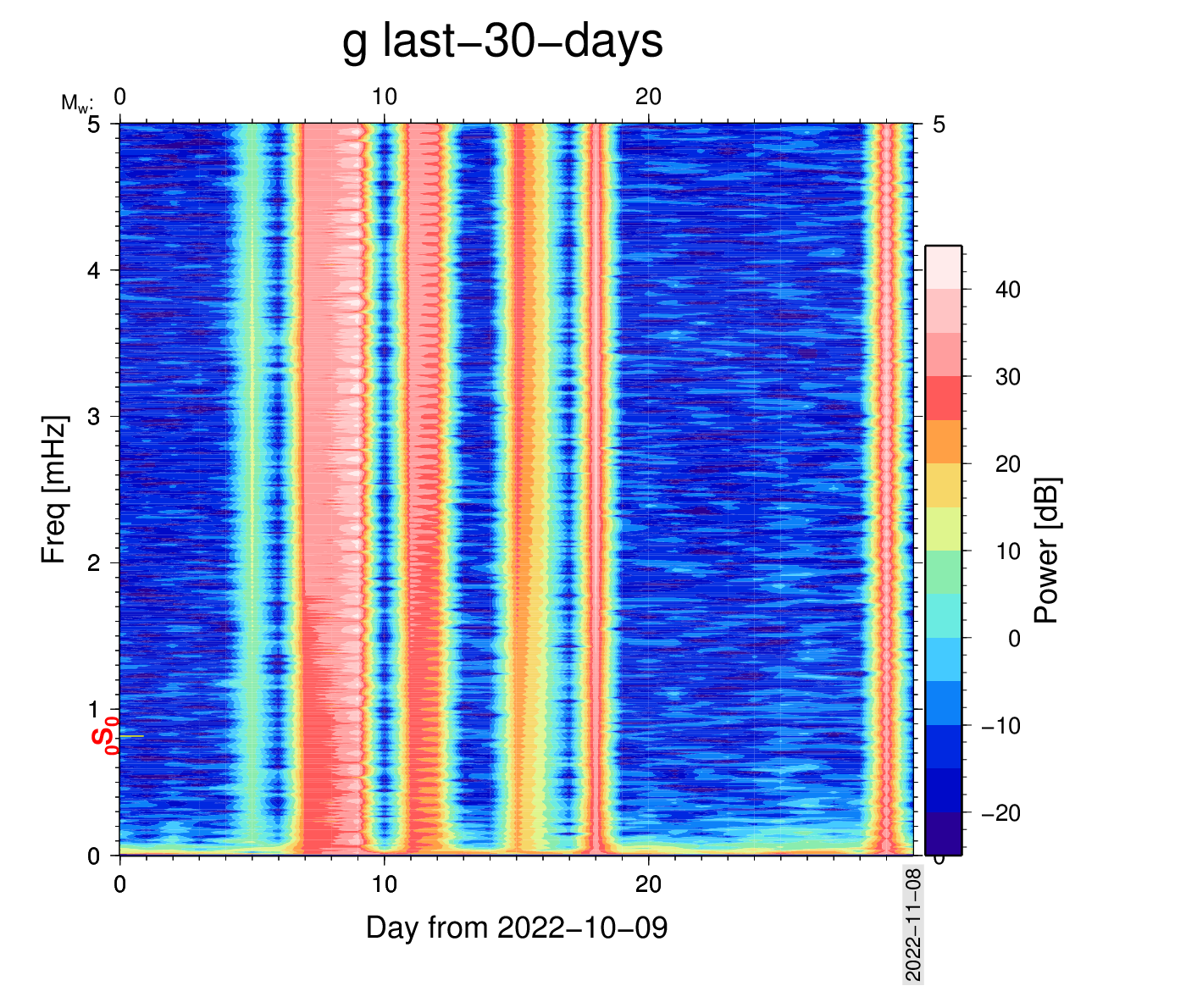Click the "Day from 2022-10-09" axis label
The height and width of the screenshot is (1008, 1186).
517,928
